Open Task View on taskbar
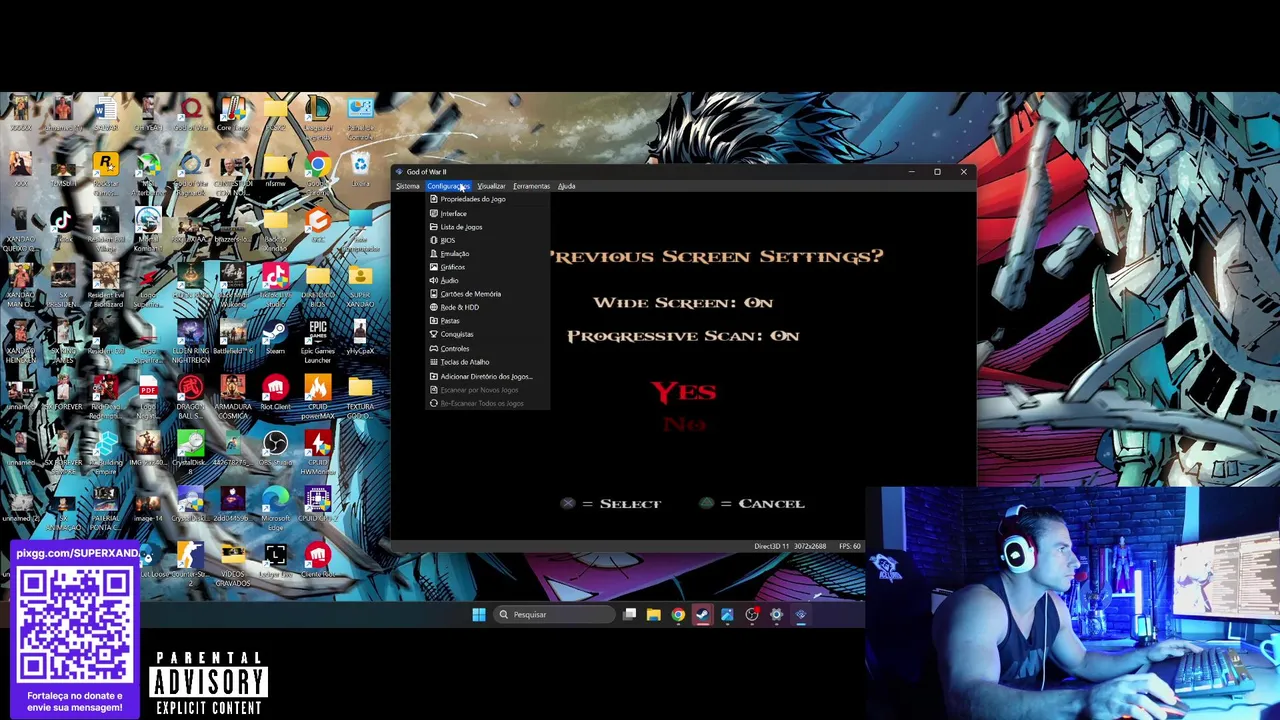This screenshot has width=1280, height=720. coord(629,615)
